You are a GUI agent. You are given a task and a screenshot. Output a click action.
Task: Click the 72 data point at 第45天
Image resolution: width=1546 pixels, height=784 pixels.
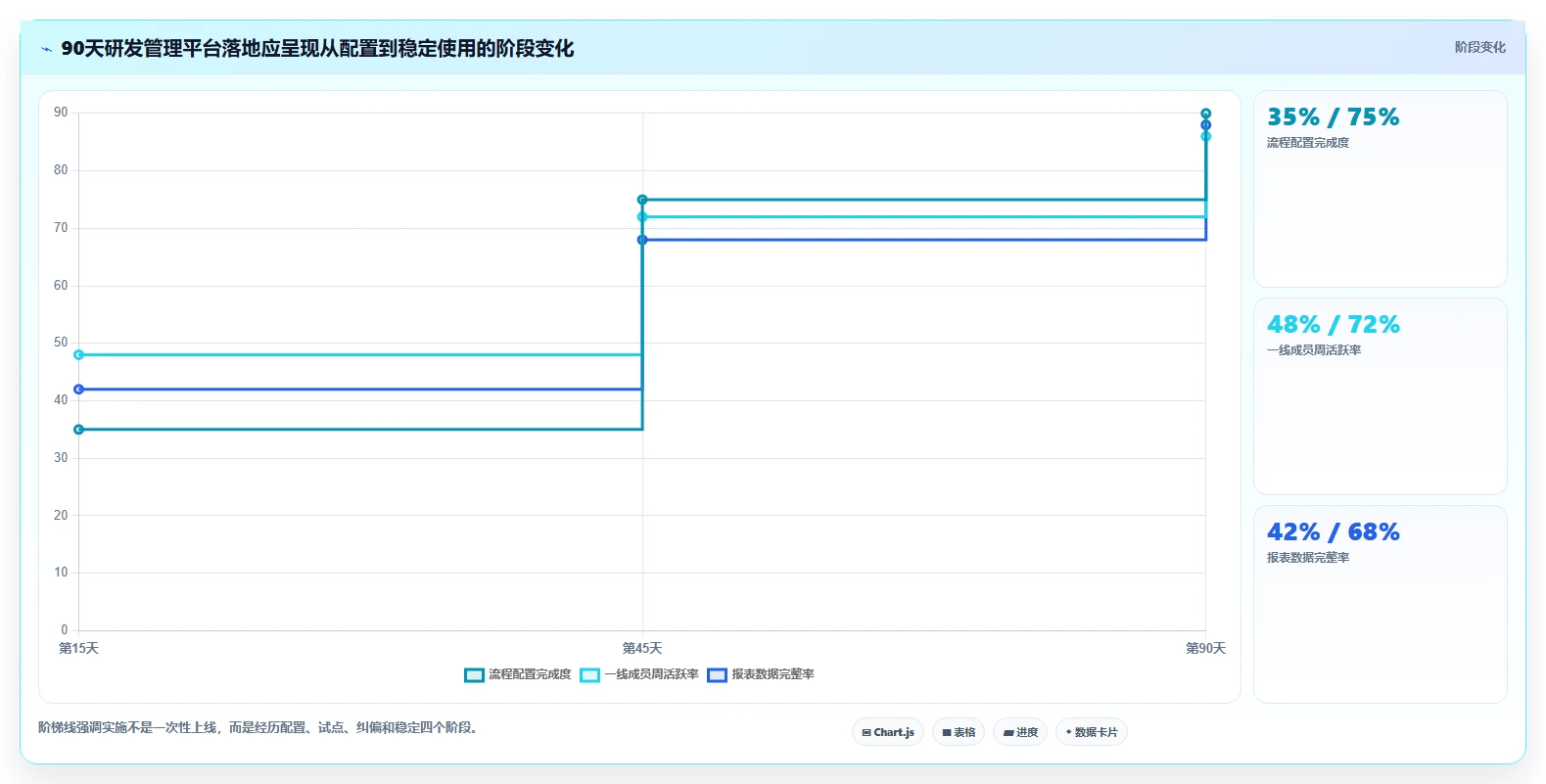pyautogui.click(x=642, y=217)
